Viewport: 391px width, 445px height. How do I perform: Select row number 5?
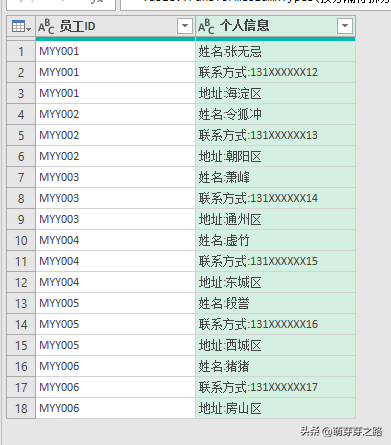tap(21, 135)
